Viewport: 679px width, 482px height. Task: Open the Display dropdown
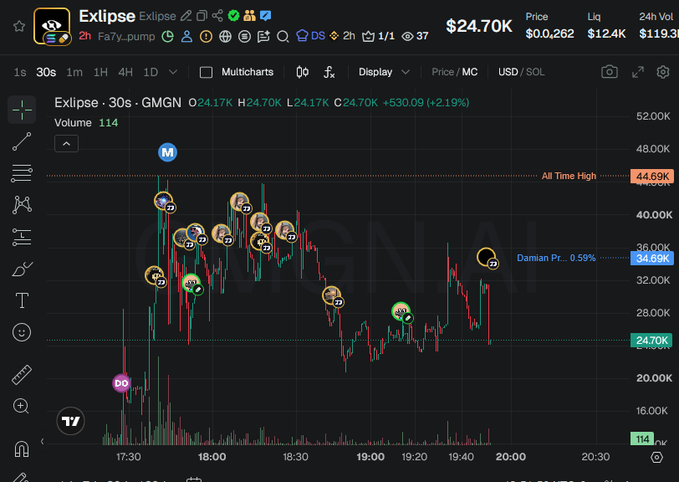[x=384, y=72]
